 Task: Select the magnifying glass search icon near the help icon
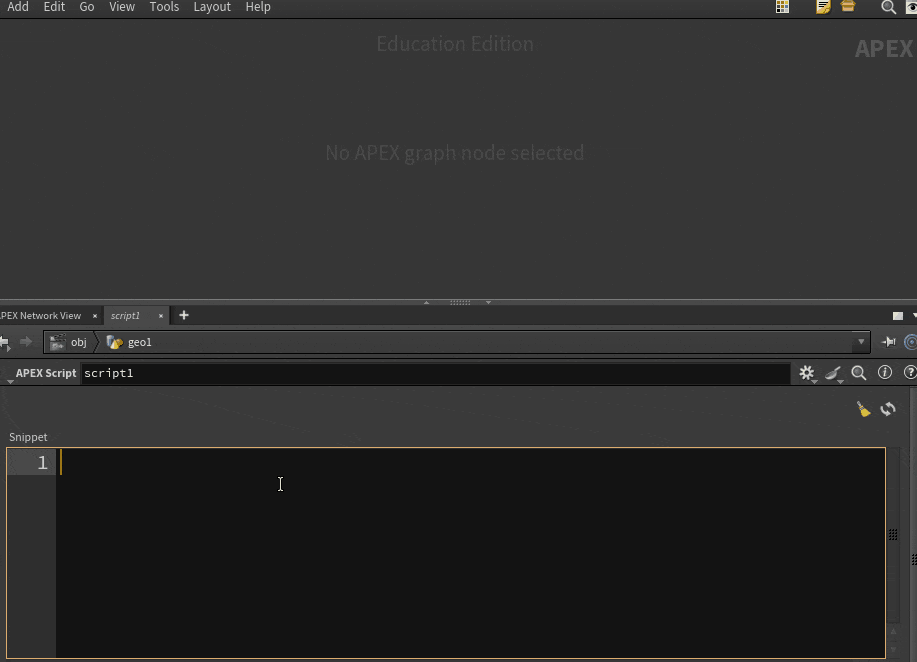pos(859,372)
